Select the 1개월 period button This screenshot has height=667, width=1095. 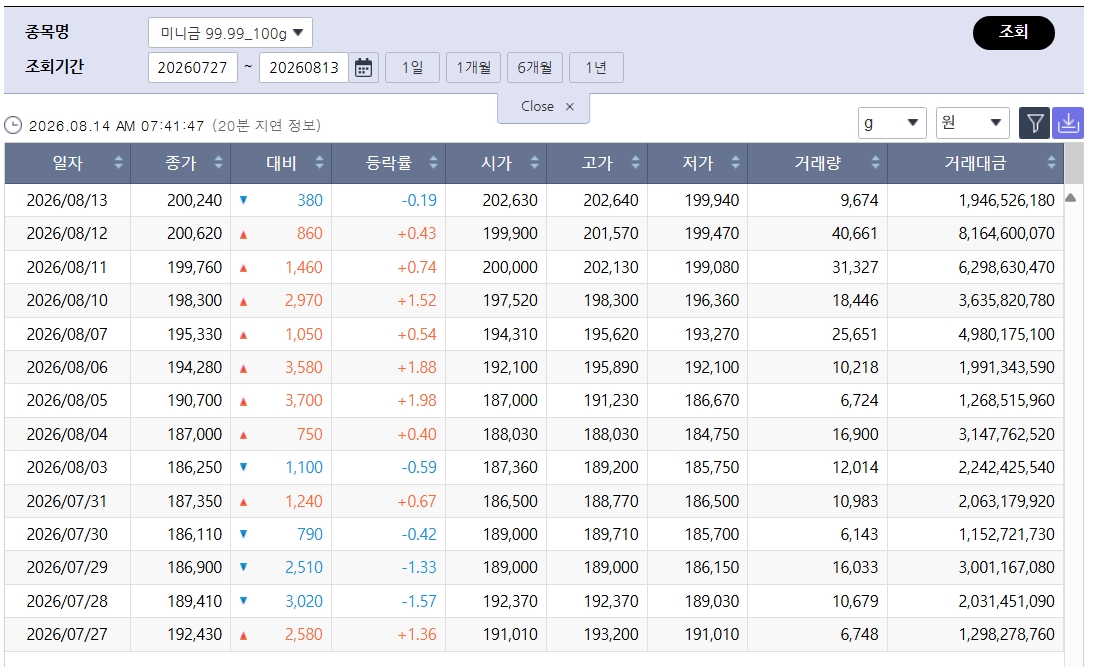[473, 68]
